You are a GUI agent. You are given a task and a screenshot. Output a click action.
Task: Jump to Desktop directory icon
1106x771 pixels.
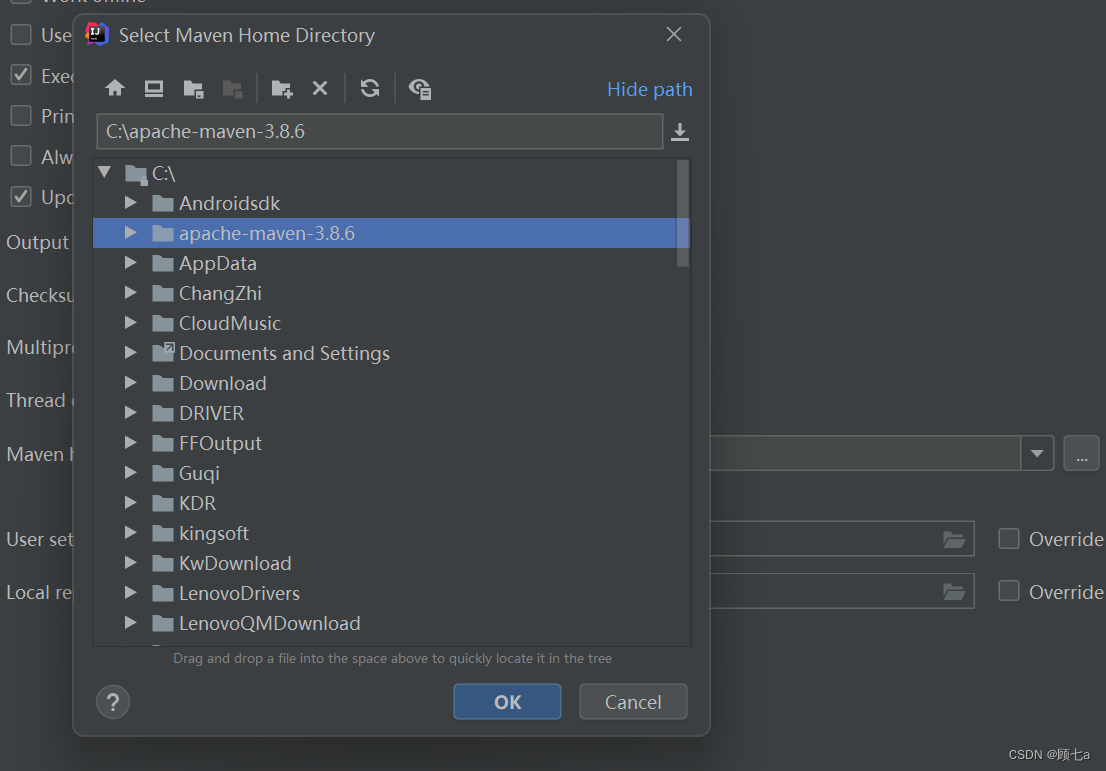(154, 88)
